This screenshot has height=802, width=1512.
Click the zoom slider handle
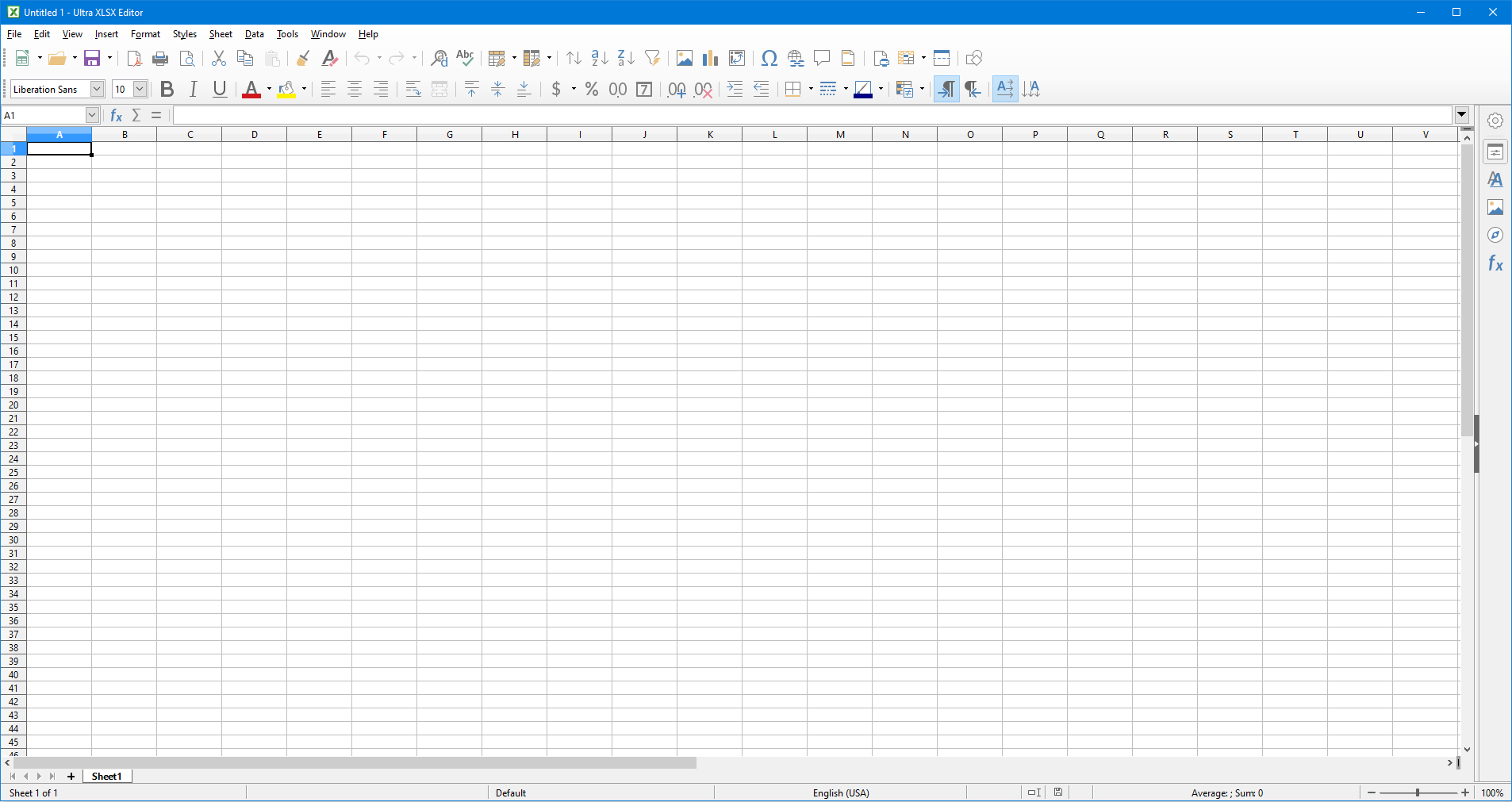(1418, 792)
